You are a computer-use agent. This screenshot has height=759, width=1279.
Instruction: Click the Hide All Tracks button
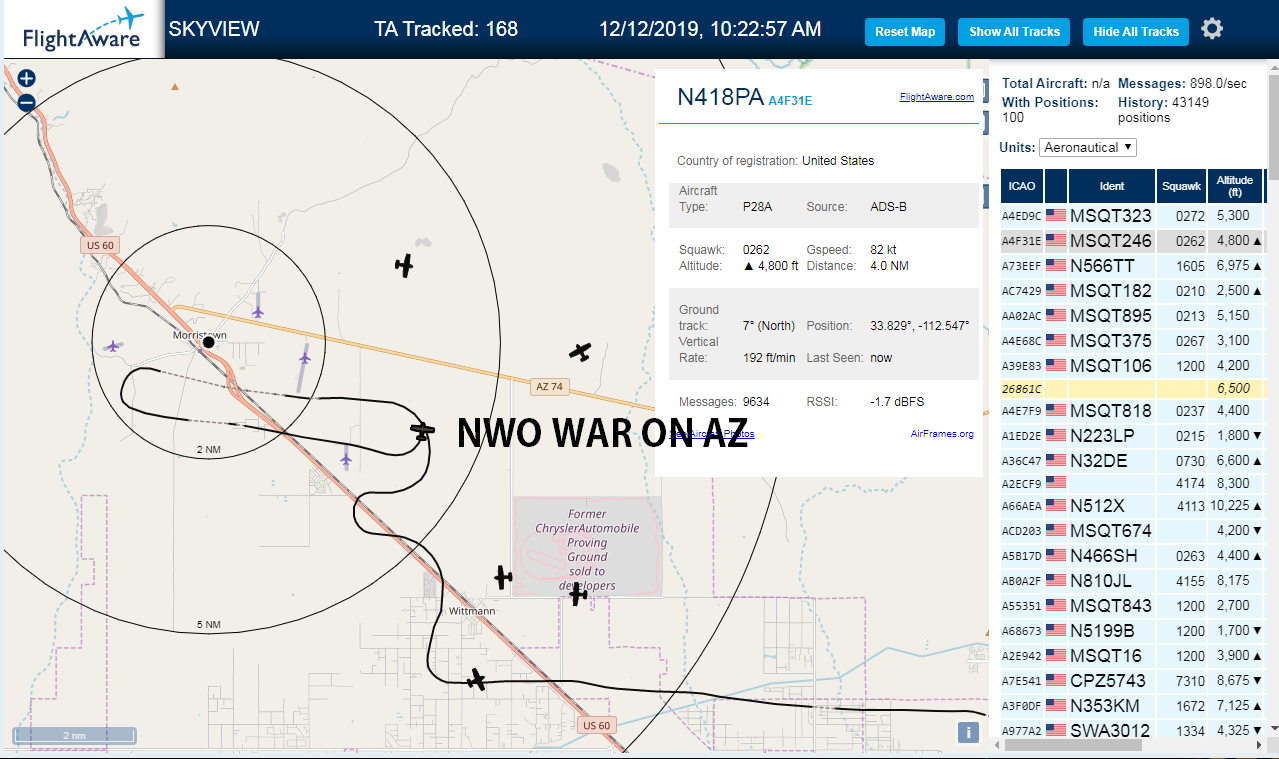pyautogui.click(x=1136, y=32)
